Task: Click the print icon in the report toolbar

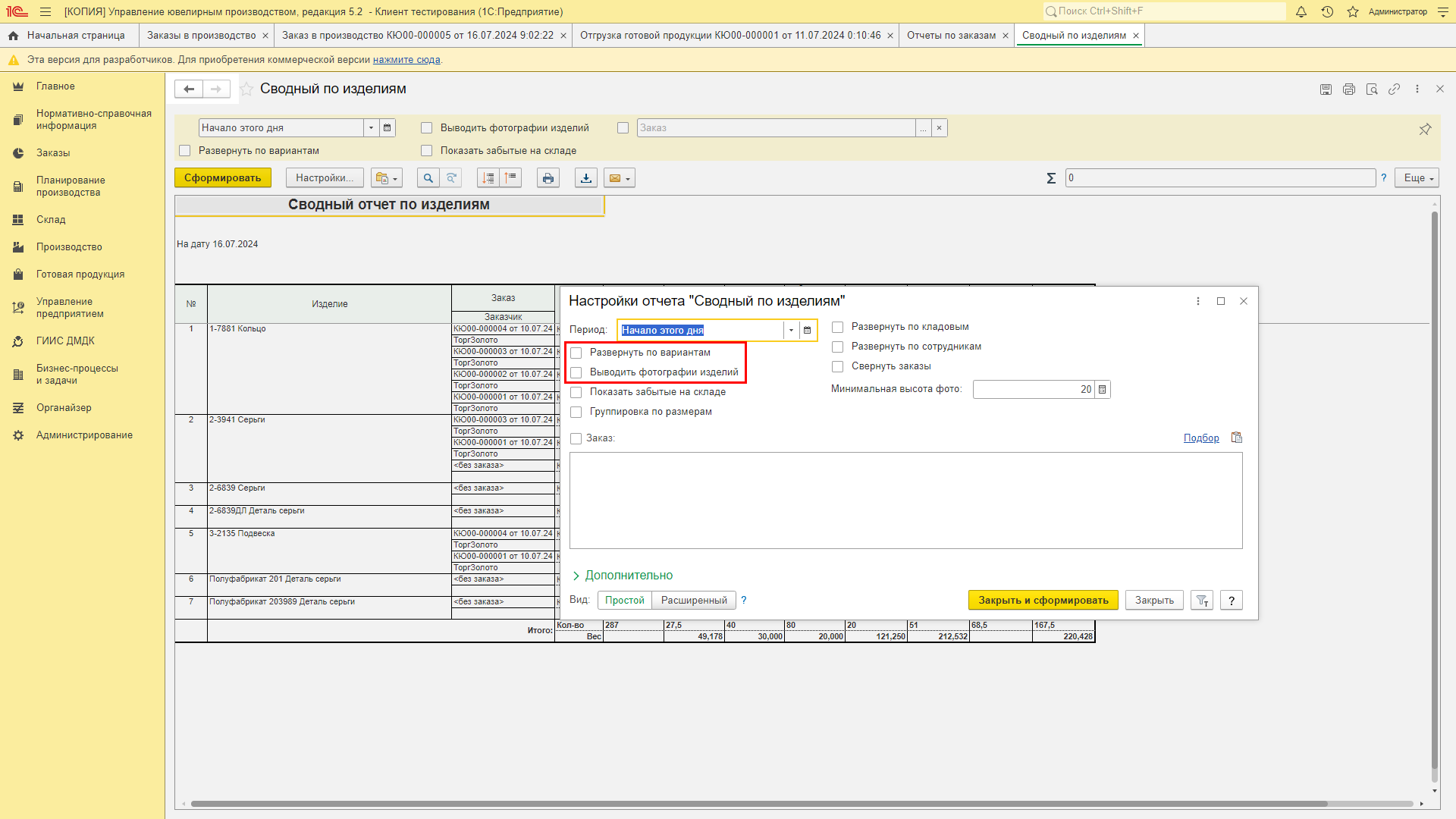Action: pos(548,178)
